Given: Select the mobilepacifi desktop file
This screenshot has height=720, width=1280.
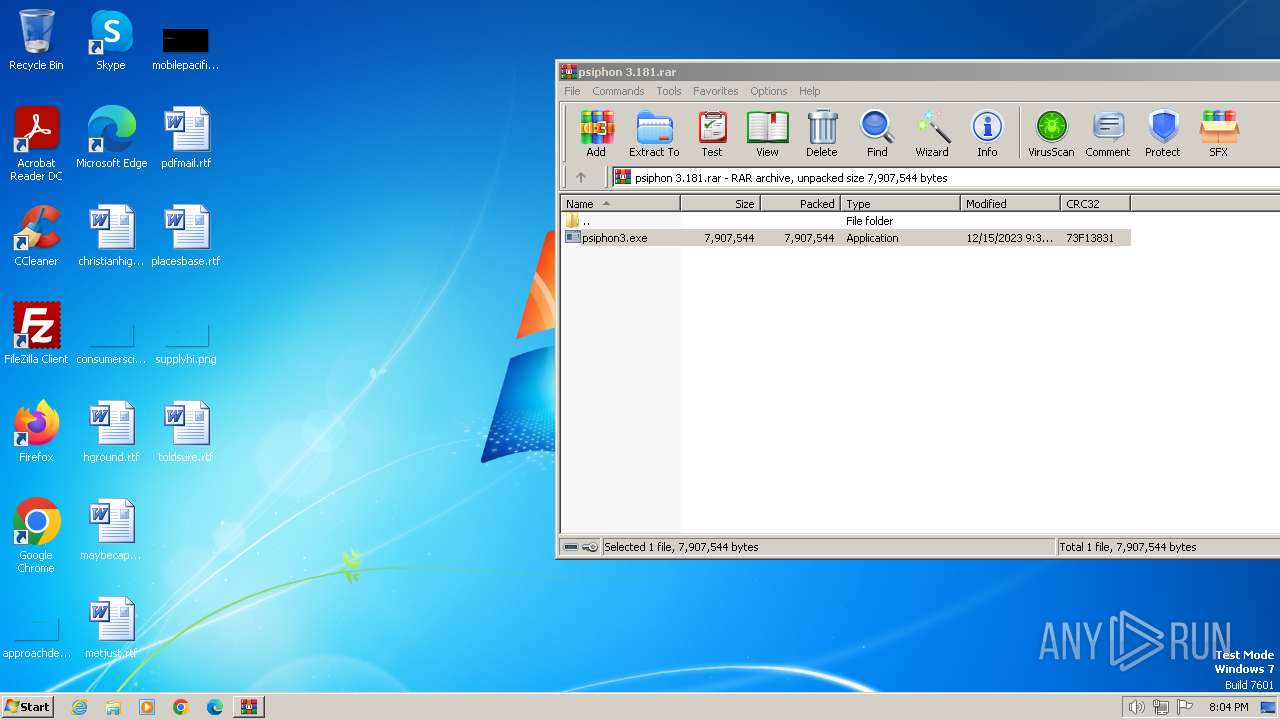Looking at the screenshot, I should coord(186,48).
